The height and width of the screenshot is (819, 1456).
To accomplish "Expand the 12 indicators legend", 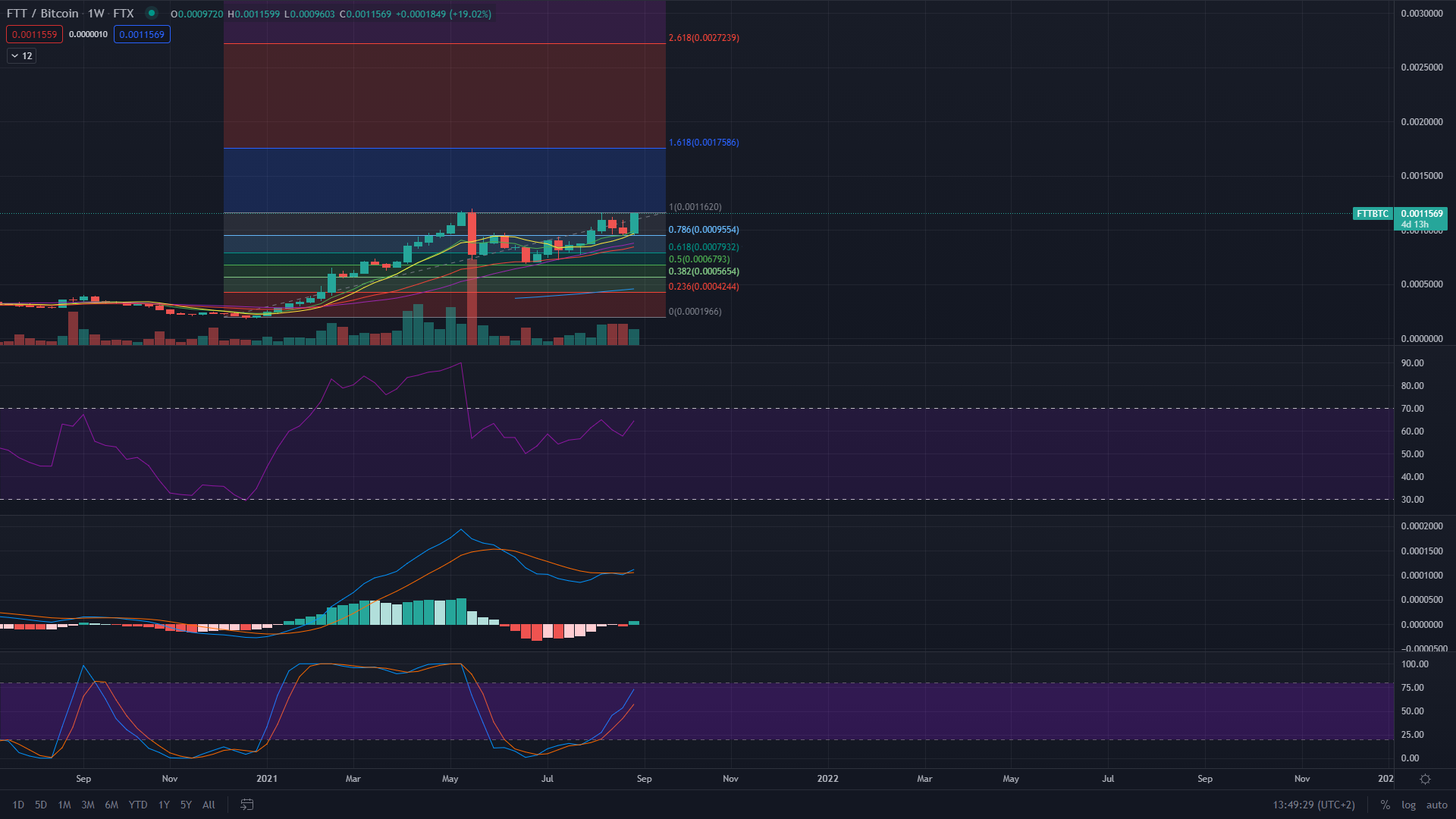I will tap(21, 55).
